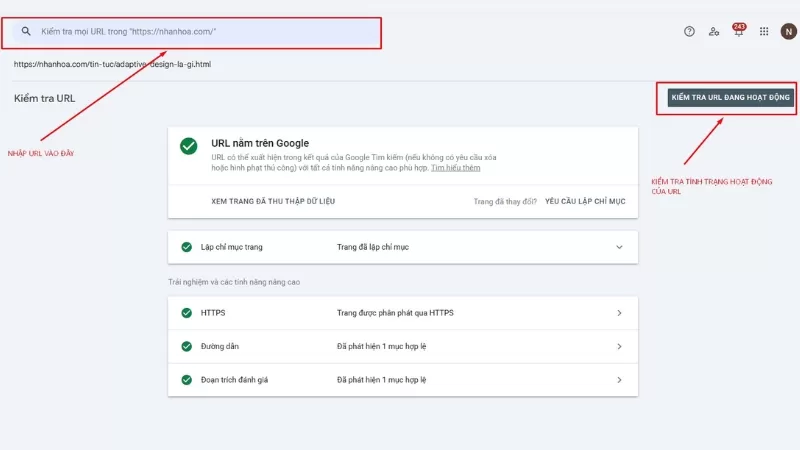This screenshot has width=800, height=450.
Task: Click YÊU CẦU LẬP CHỈ MỤC
Action: [x=585, y=202]
